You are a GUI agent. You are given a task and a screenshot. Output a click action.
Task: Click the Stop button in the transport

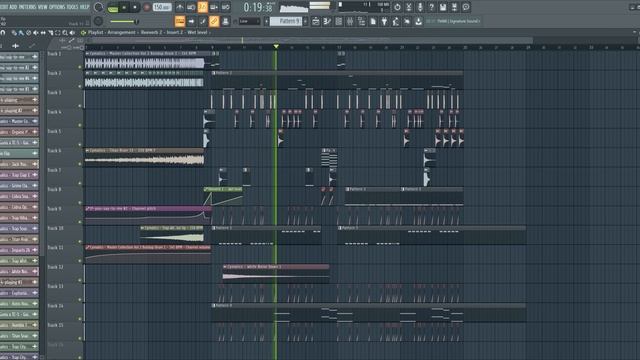tap(135, 7)
